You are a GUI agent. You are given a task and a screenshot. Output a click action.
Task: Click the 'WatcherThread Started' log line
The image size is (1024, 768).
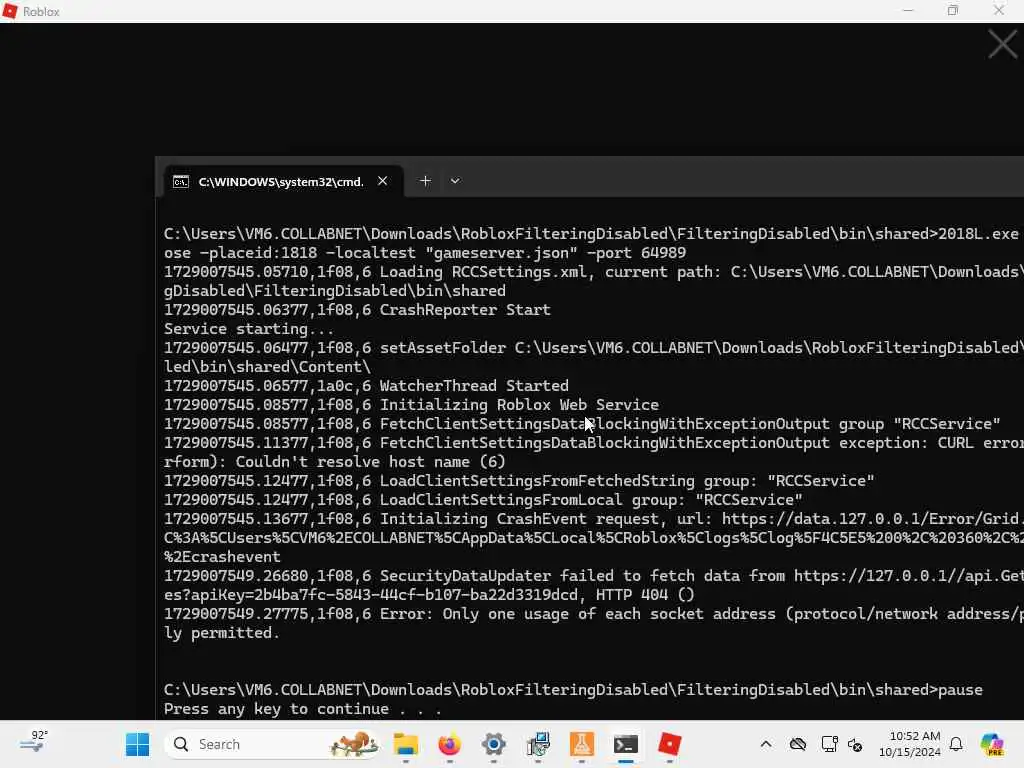[x=366, y=385]
